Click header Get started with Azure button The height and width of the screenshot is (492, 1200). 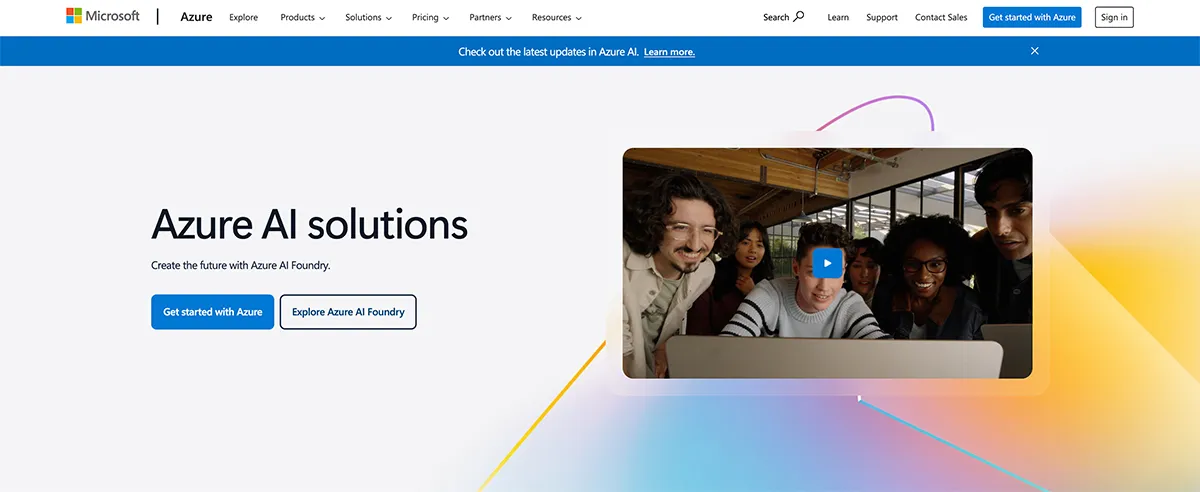(x=1032, y=17)
